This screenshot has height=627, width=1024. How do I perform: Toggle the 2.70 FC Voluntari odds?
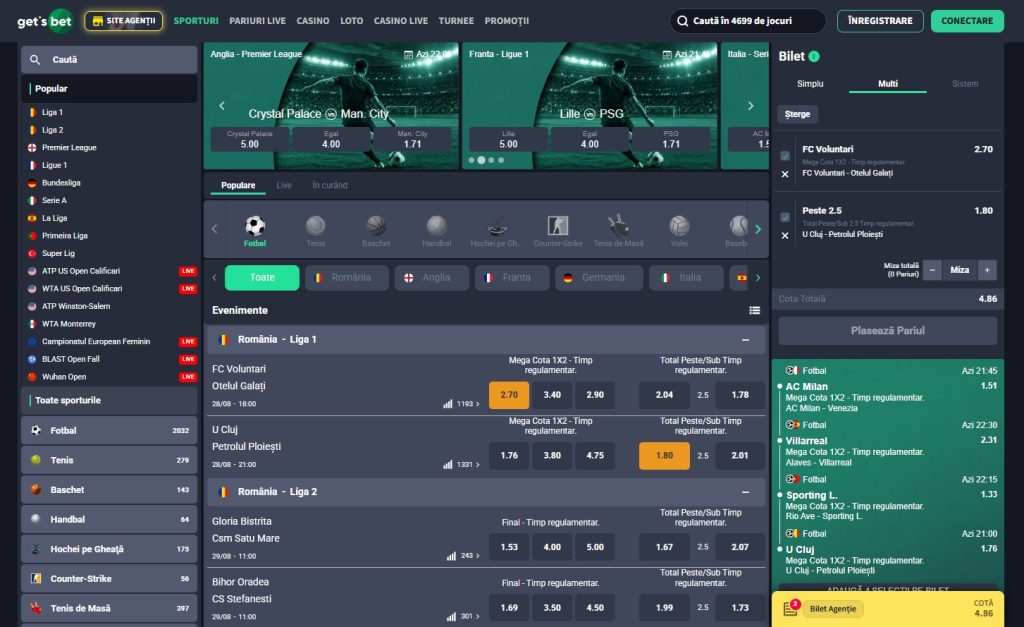[x=509, y=394]
